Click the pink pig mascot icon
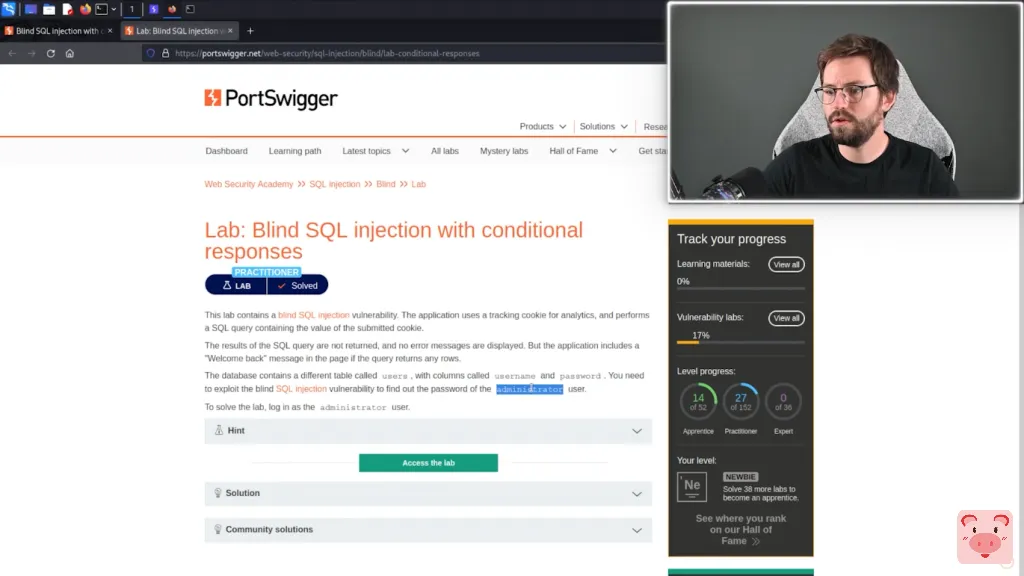The height and width of the screenshot is (576, 1024). coord(985,537)
